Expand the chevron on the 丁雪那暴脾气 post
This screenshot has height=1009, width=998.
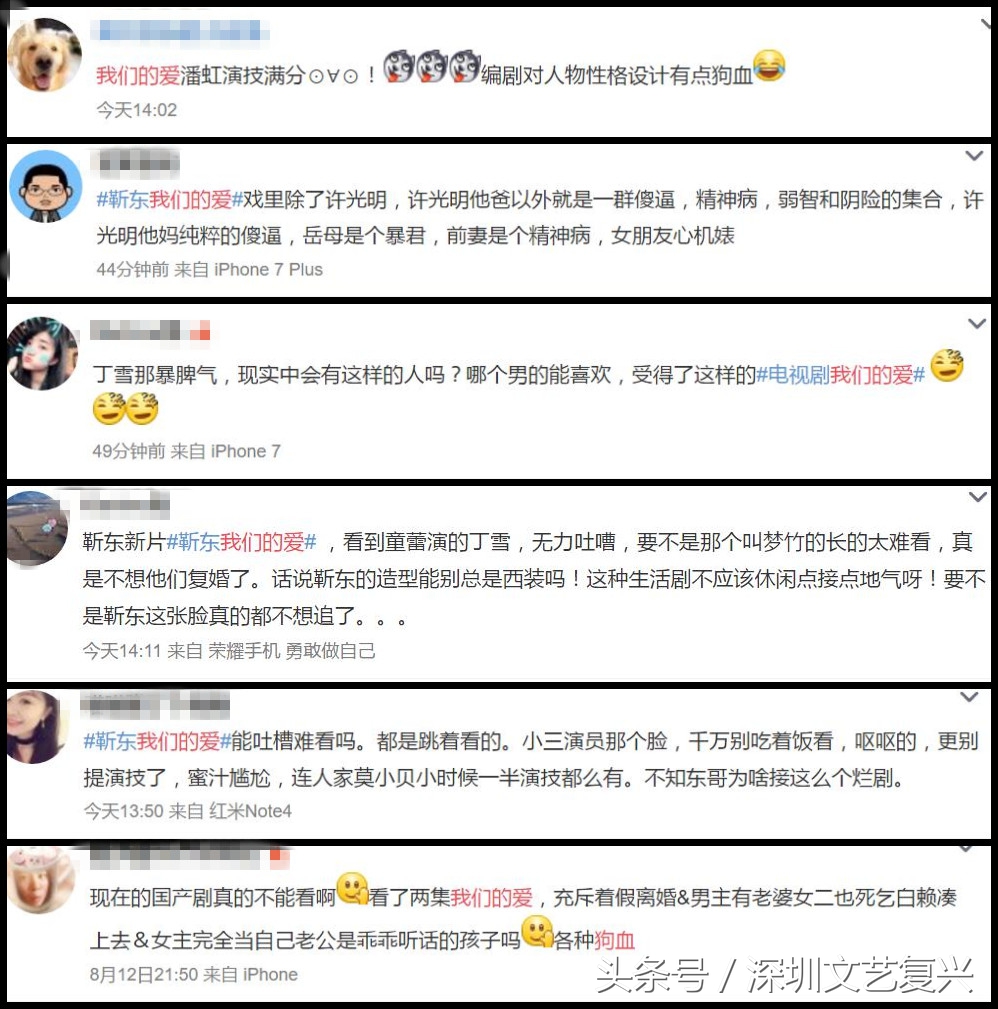click(977, 324)
